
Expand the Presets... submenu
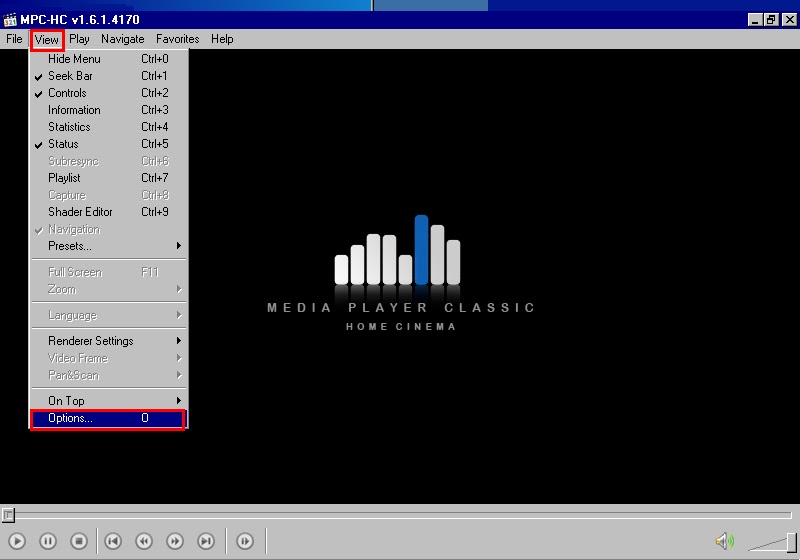pos(108,246)
